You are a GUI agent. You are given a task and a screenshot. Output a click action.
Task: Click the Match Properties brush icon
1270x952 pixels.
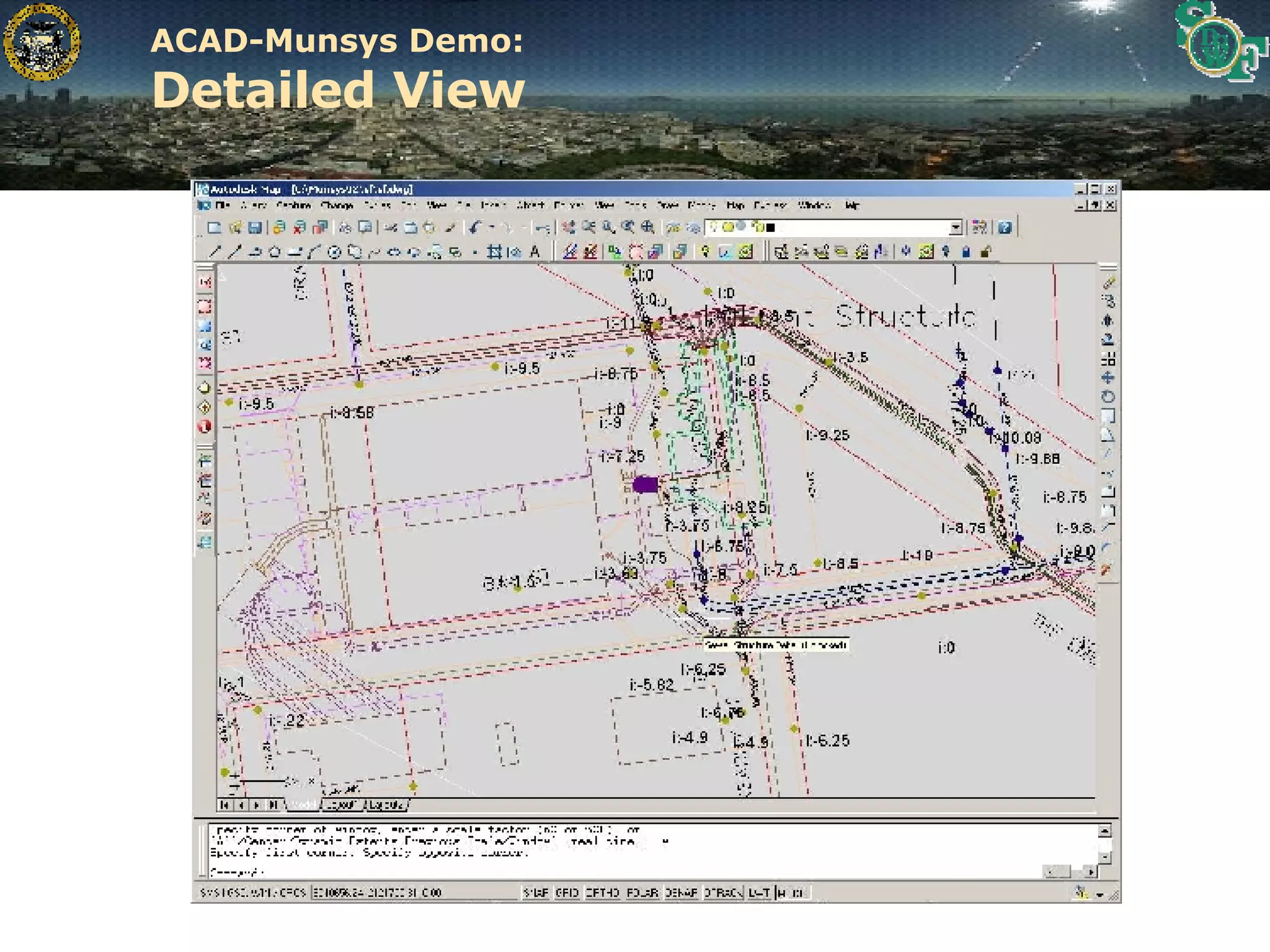pos(451,227)
